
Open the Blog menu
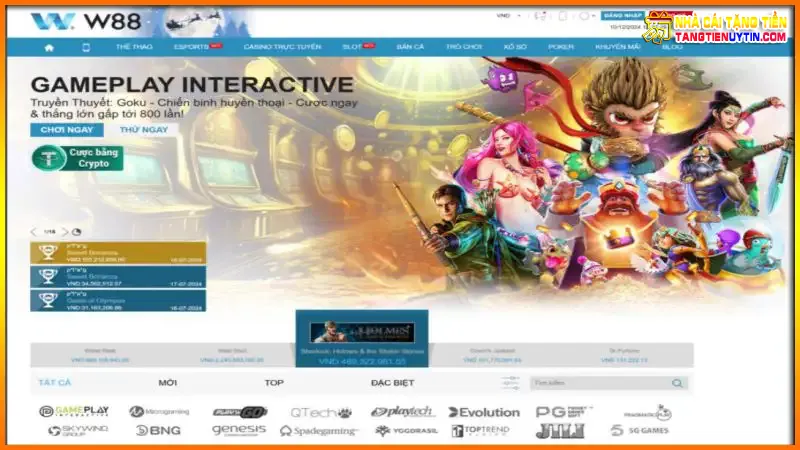point(672,47)
